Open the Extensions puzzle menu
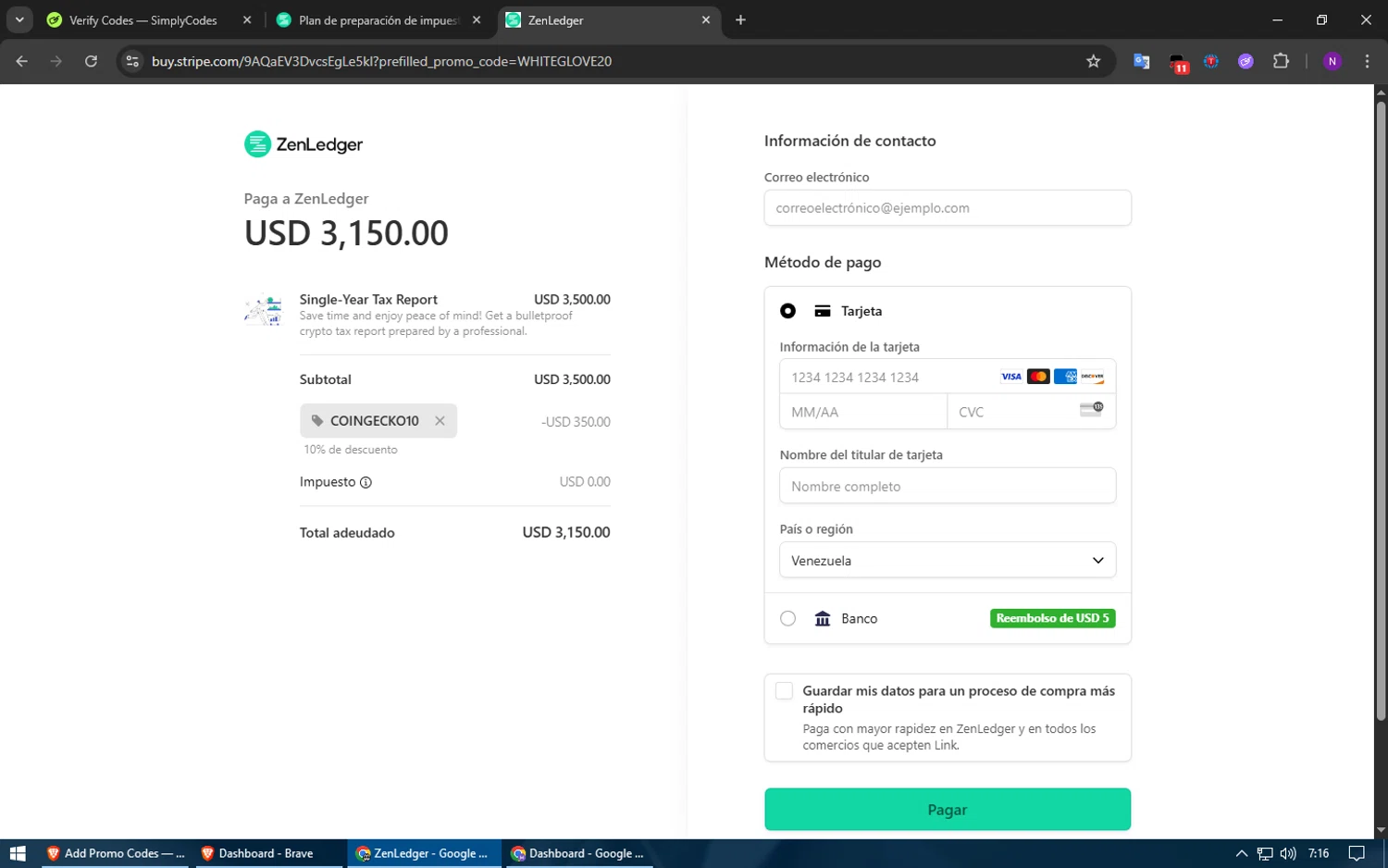Image resolution: width=1388 pixels, height=868 pixels. pyautogui.click(x=1281, y=61)
